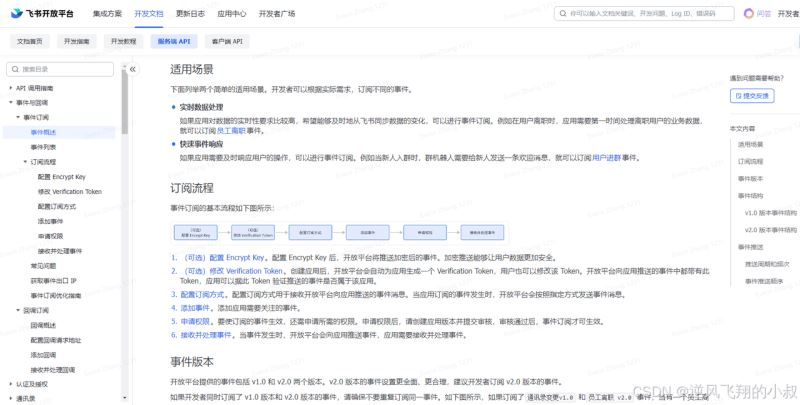Open 开发文档 in top navigation

tap(148, 14)
